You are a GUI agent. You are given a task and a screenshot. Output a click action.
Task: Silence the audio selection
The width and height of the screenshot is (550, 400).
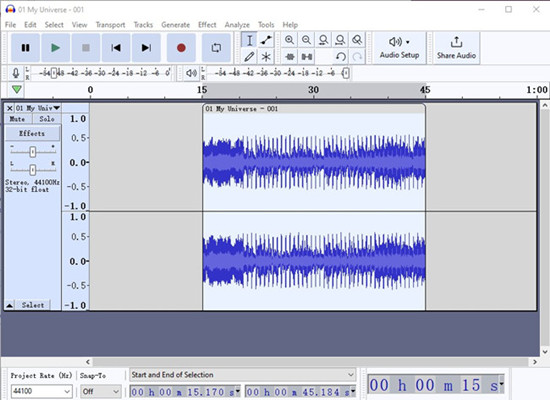tap(307, 56)
